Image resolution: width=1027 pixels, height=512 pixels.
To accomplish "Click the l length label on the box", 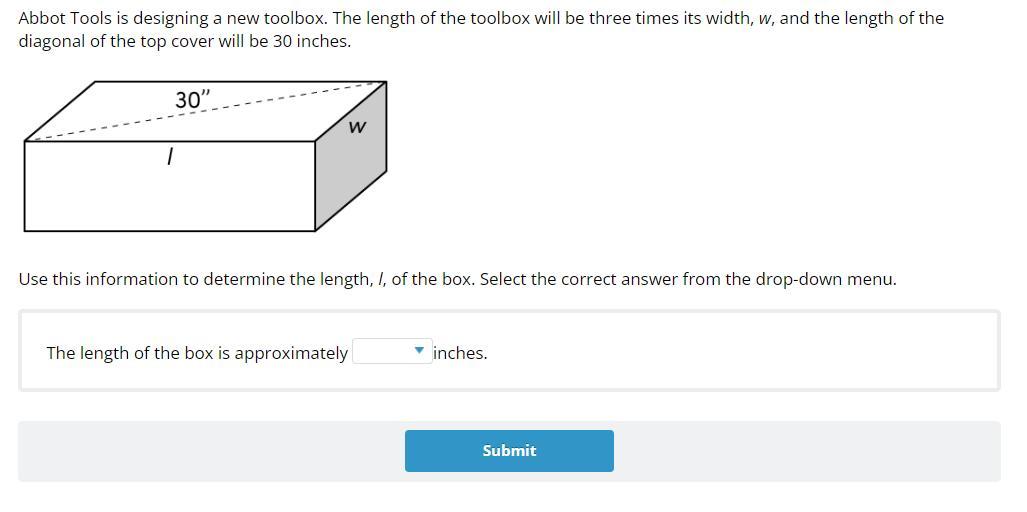I will click(169, 156).
